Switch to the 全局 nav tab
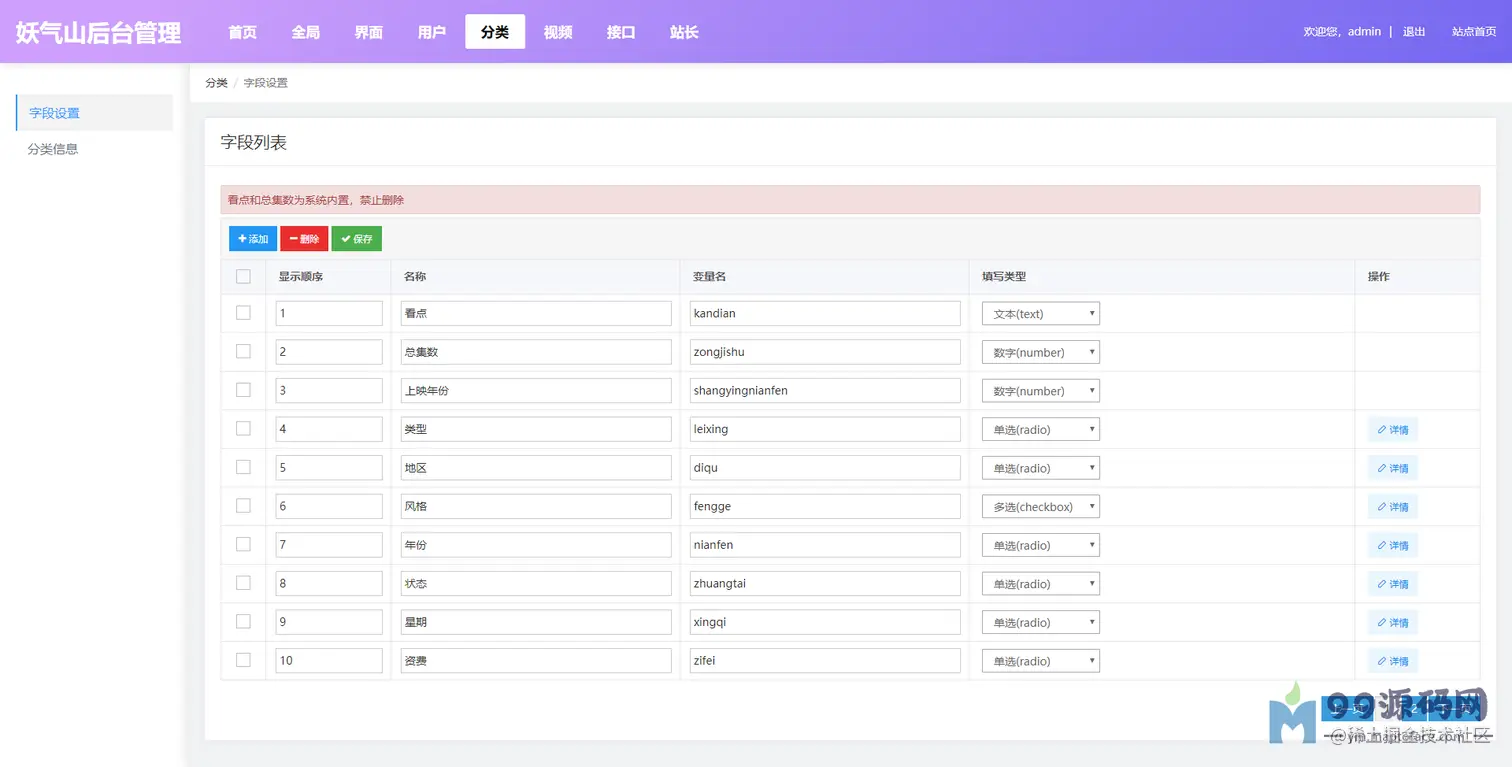 [x=305, y=32]
